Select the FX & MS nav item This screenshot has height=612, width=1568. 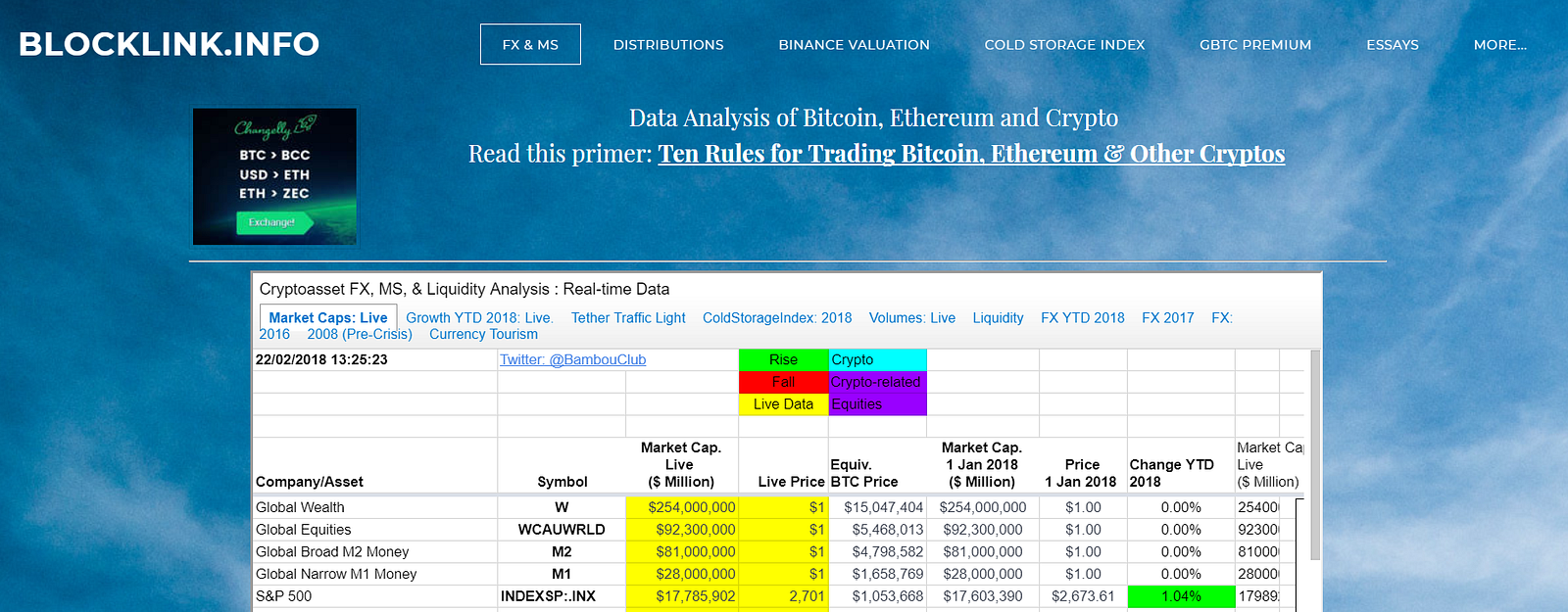[x=530, y=44]
